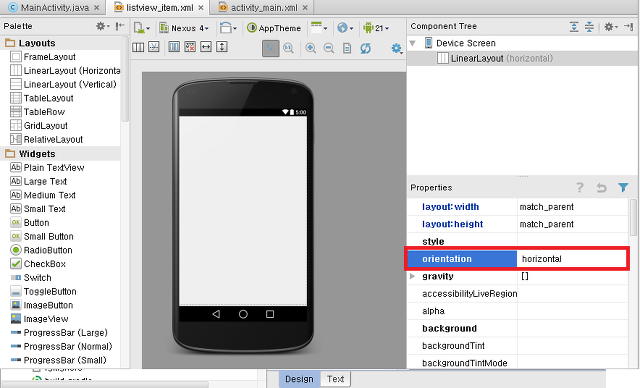Open Component Tree gear settings menu
This screenshot has width=640, height=388.
pyautogui.click(x=611, y=27)
